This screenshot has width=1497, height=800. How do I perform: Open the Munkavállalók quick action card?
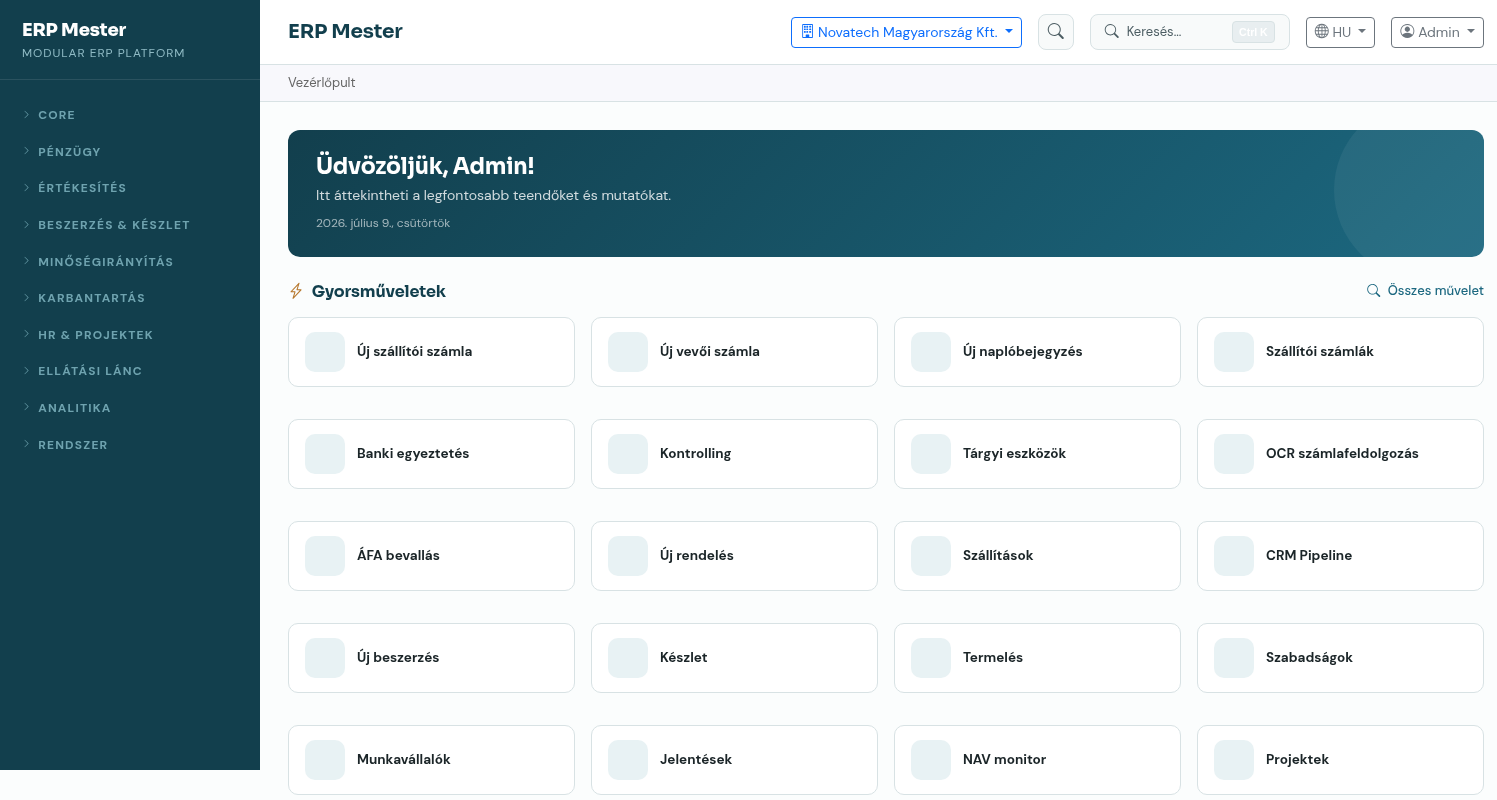(x=431, y=760)
